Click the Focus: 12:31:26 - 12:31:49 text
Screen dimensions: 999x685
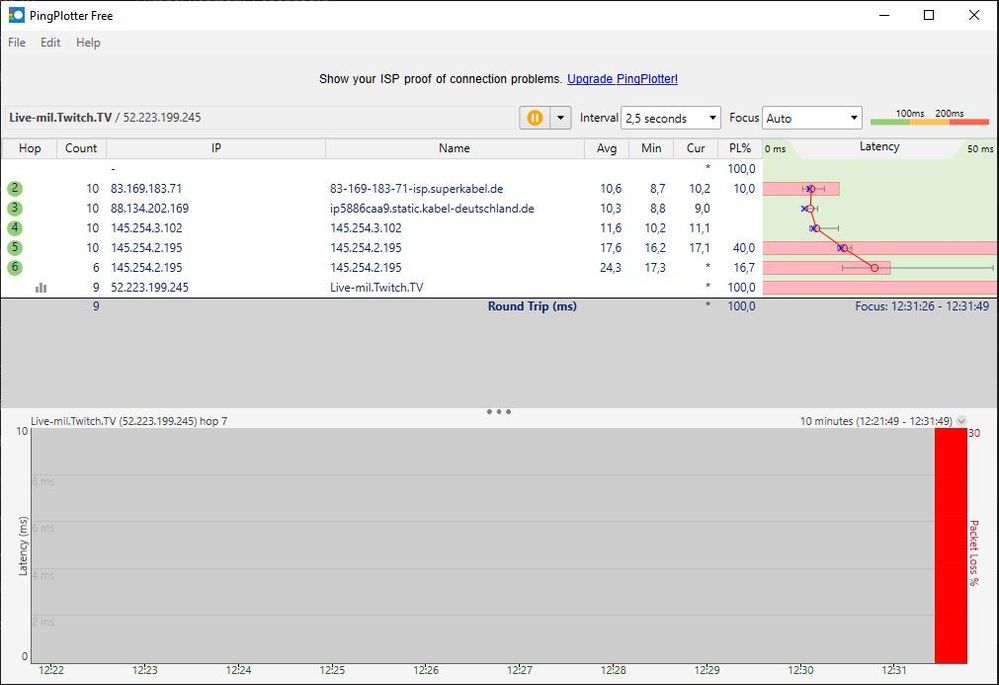click(922, 306)
